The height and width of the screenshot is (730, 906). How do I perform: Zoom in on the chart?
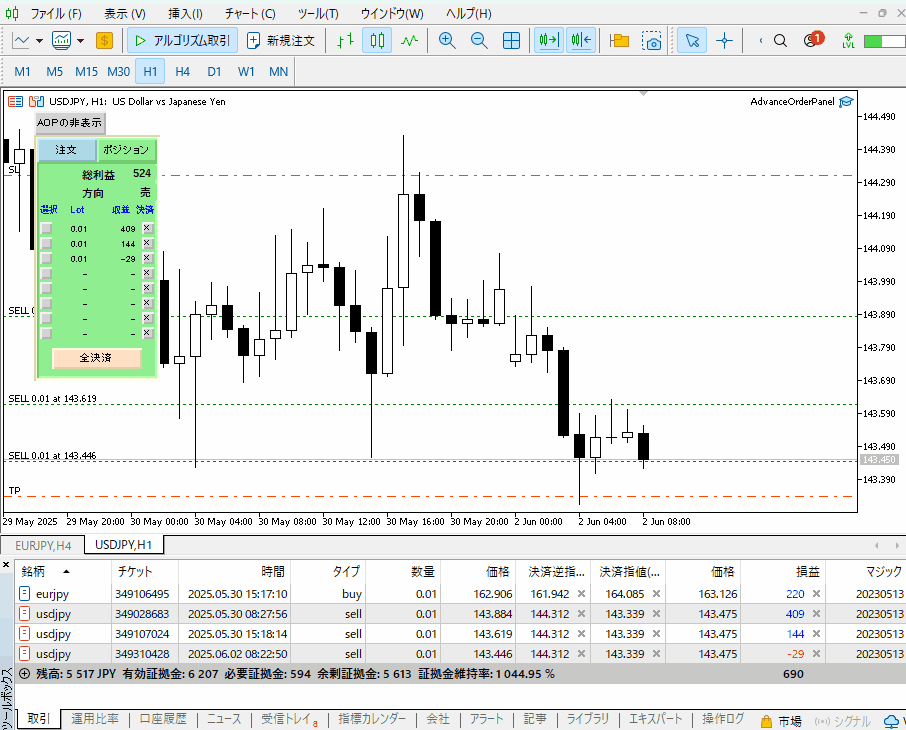click(x=447, y=40)
